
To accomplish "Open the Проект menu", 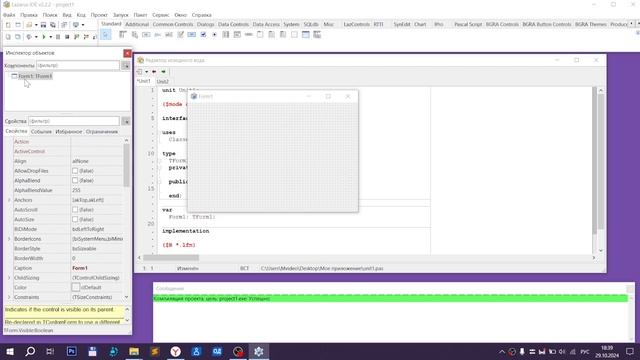I will coord(99,15).
